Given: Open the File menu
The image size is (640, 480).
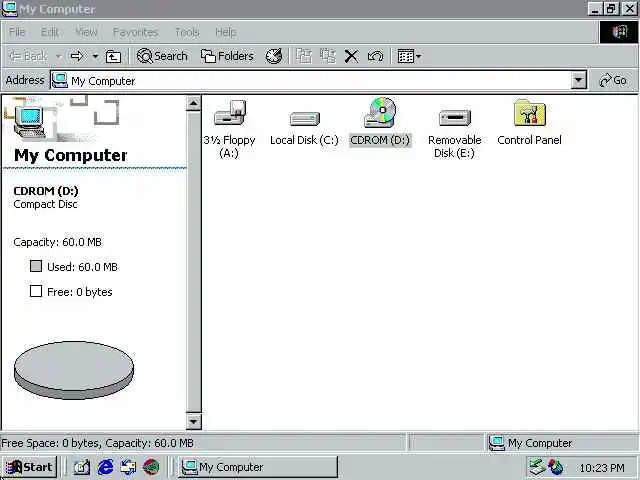Looking at the screenshot, I should coord(17,32).
